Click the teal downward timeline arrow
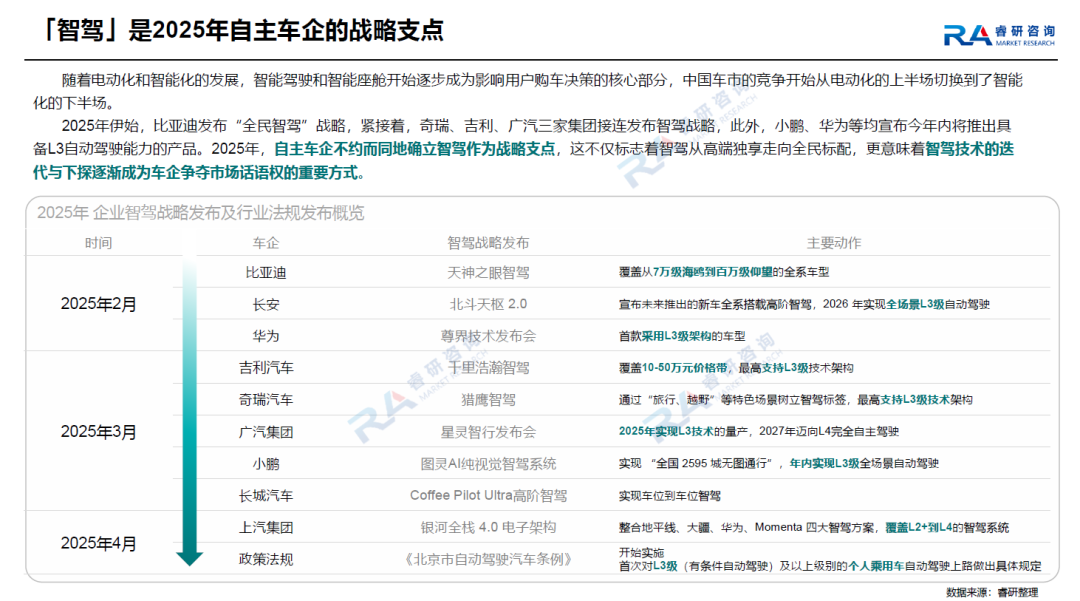 tap(189, 411)
